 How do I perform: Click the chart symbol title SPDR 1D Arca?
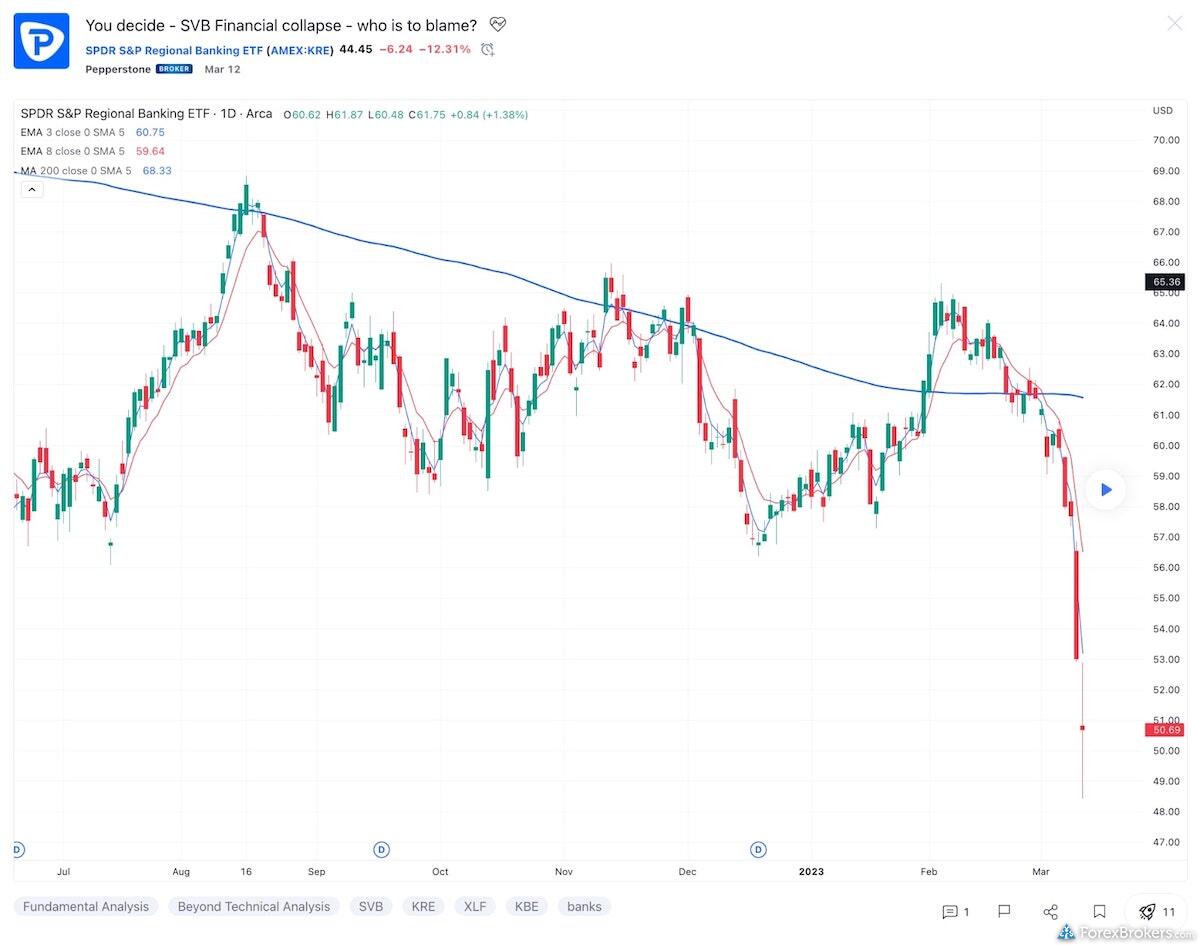(146, 114)
